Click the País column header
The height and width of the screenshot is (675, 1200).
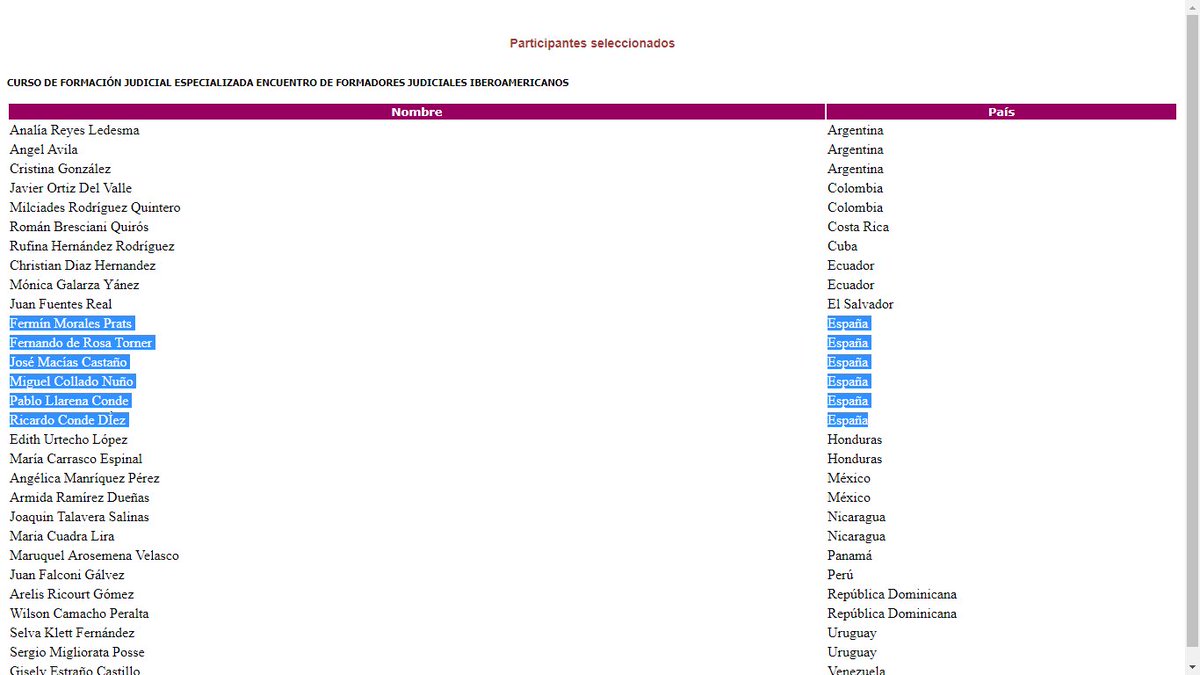tap(1001, 112)
